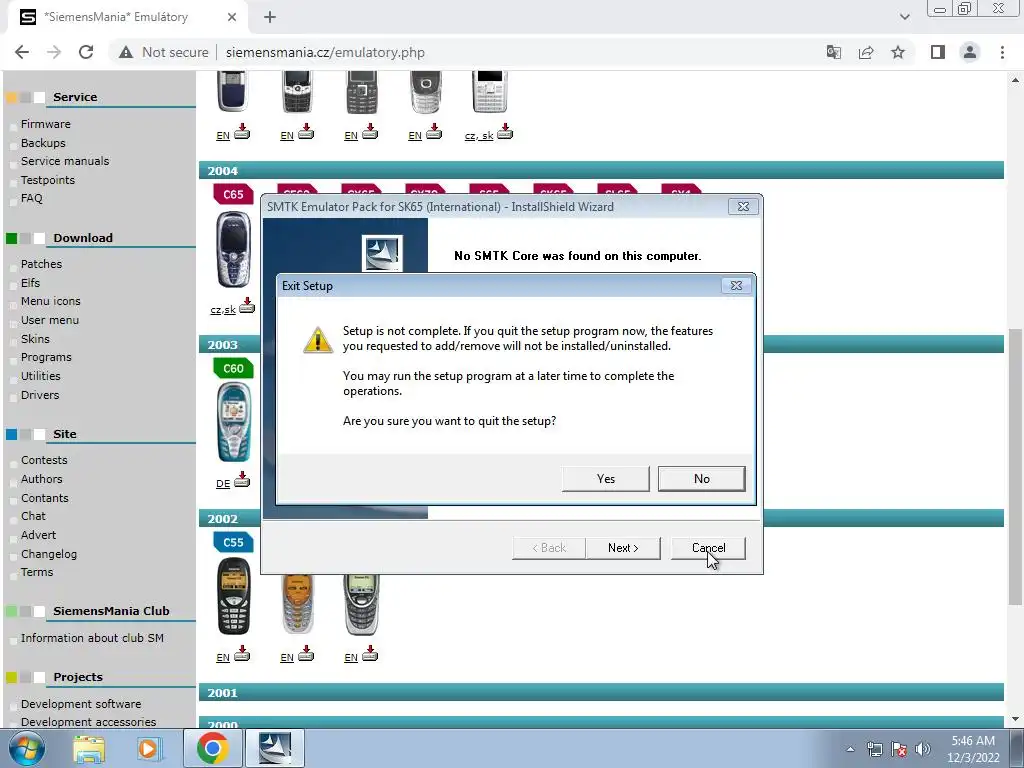Open Elfs link

tap(30, 283)
